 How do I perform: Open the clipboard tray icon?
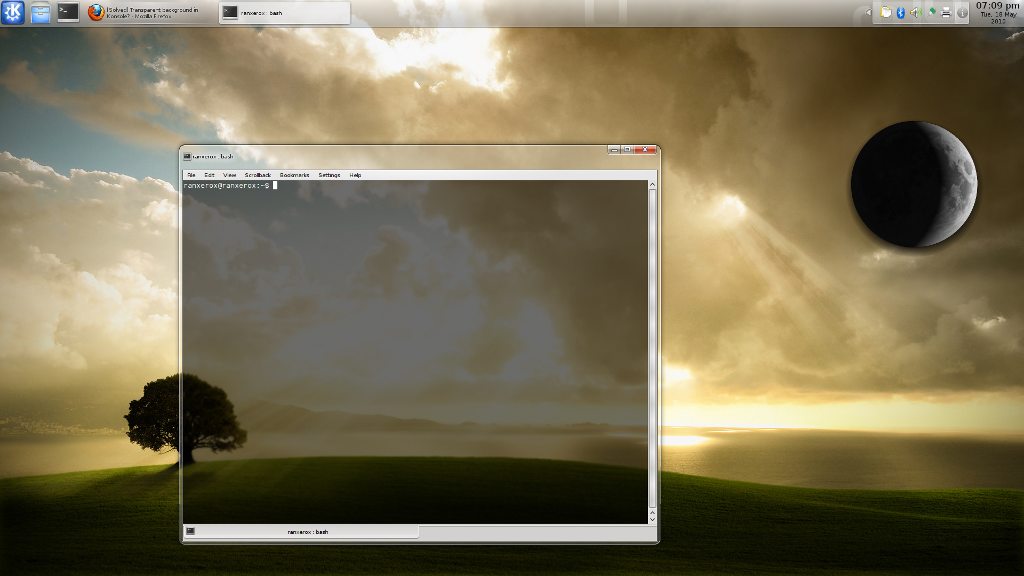885,13
